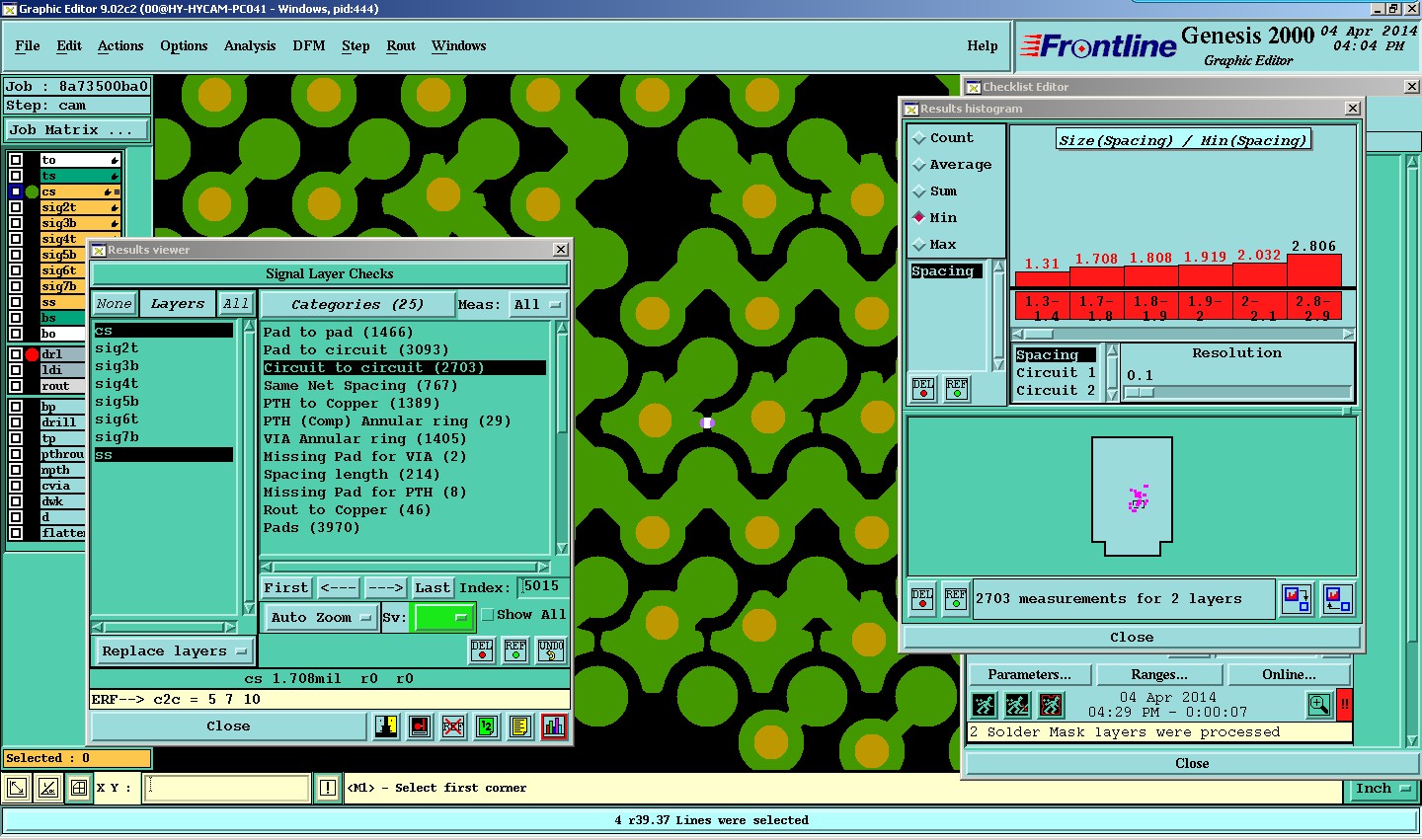The image size is (1422, 840).
Task: Select the Count radio option
Action: pyautogui.click(x=919, y=138)
